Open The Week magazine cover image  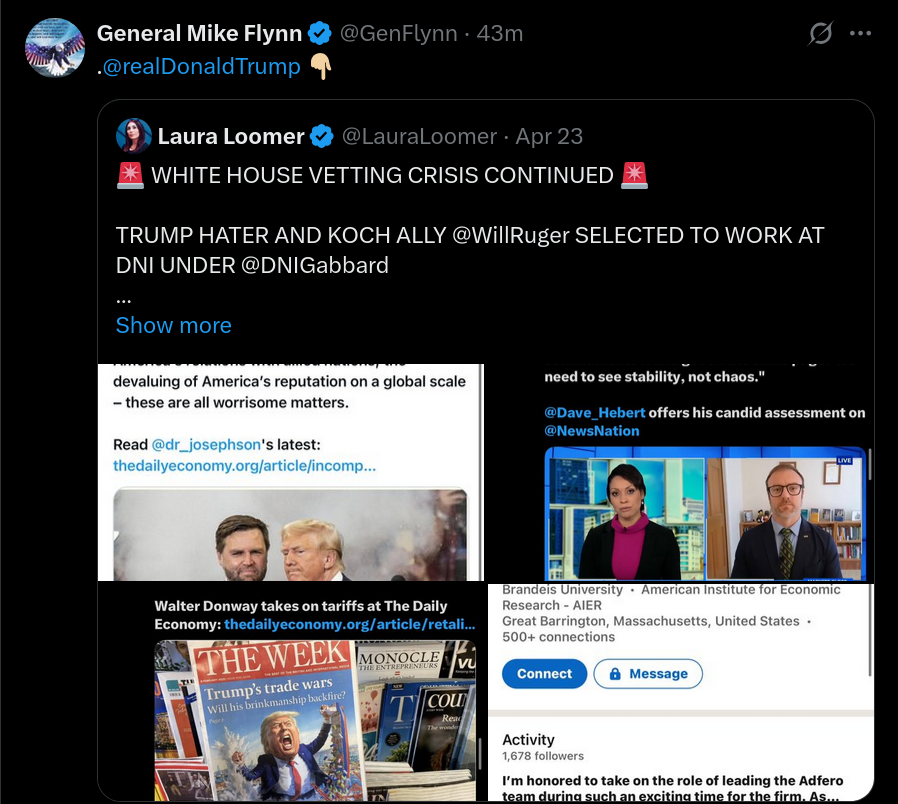coord(291,692)
